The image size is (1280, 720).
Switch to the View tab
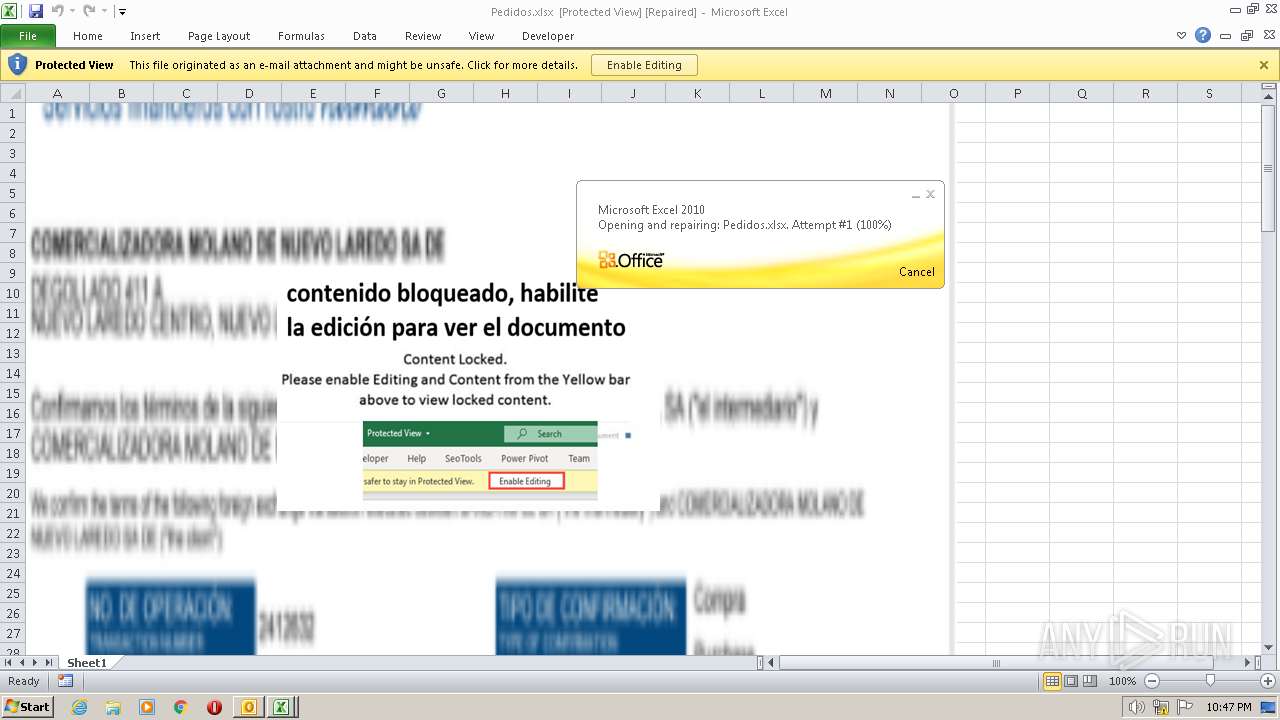(482, 36)
